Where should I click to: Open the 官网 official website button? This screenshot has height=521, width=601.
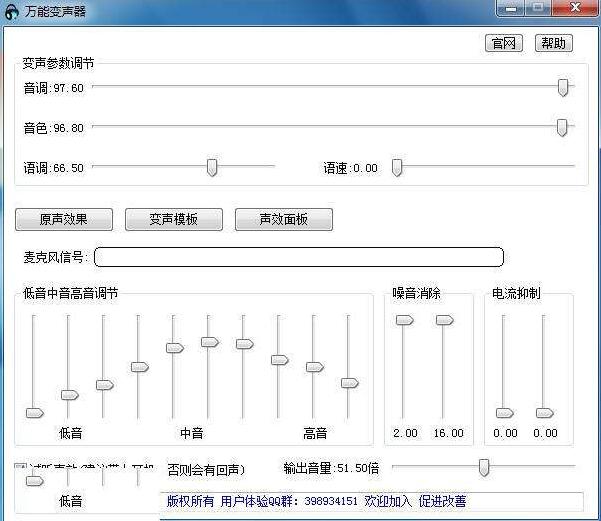[x=504, y=43]
